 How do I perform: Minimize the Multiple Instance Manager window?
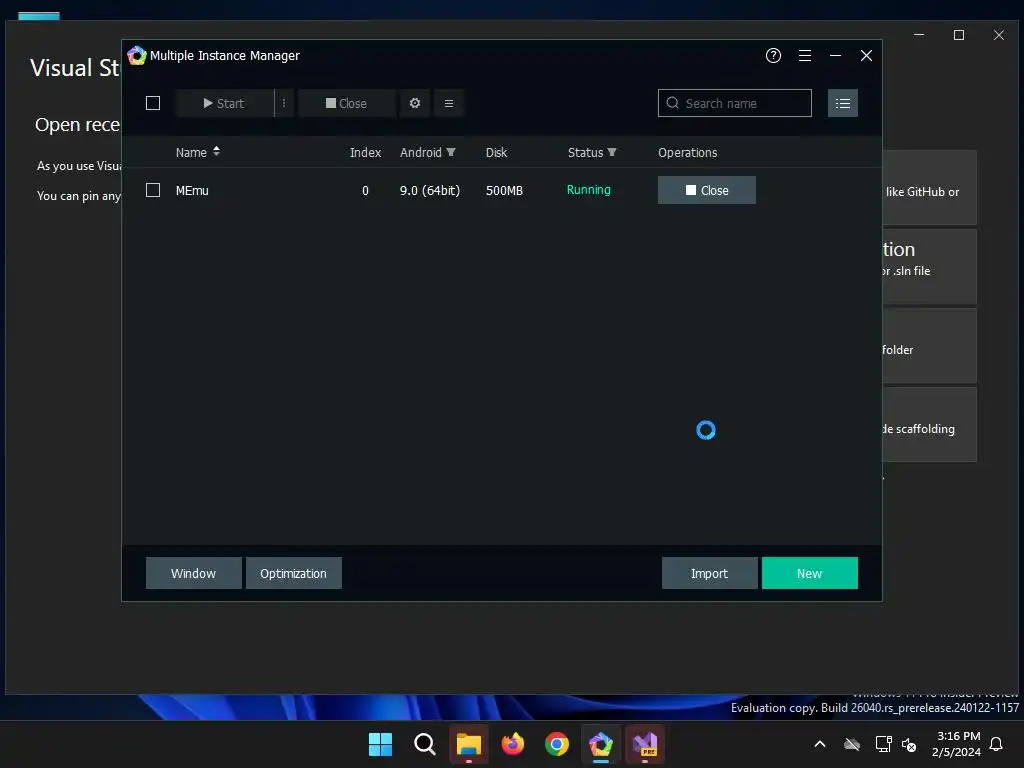(x=835, y=56)
